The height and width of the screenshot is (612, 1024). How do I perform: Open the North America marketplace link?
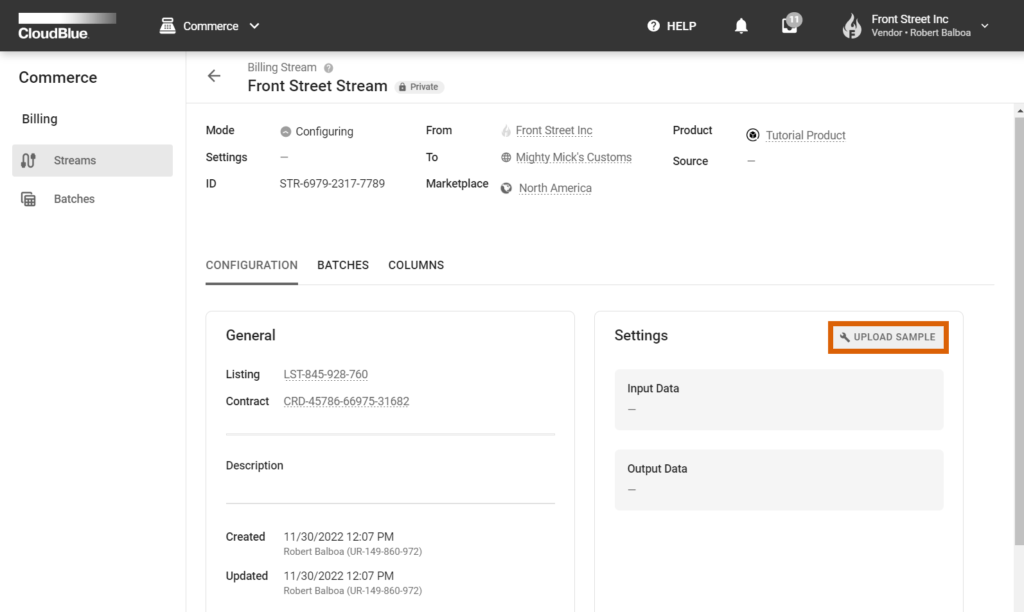point(555,188)
